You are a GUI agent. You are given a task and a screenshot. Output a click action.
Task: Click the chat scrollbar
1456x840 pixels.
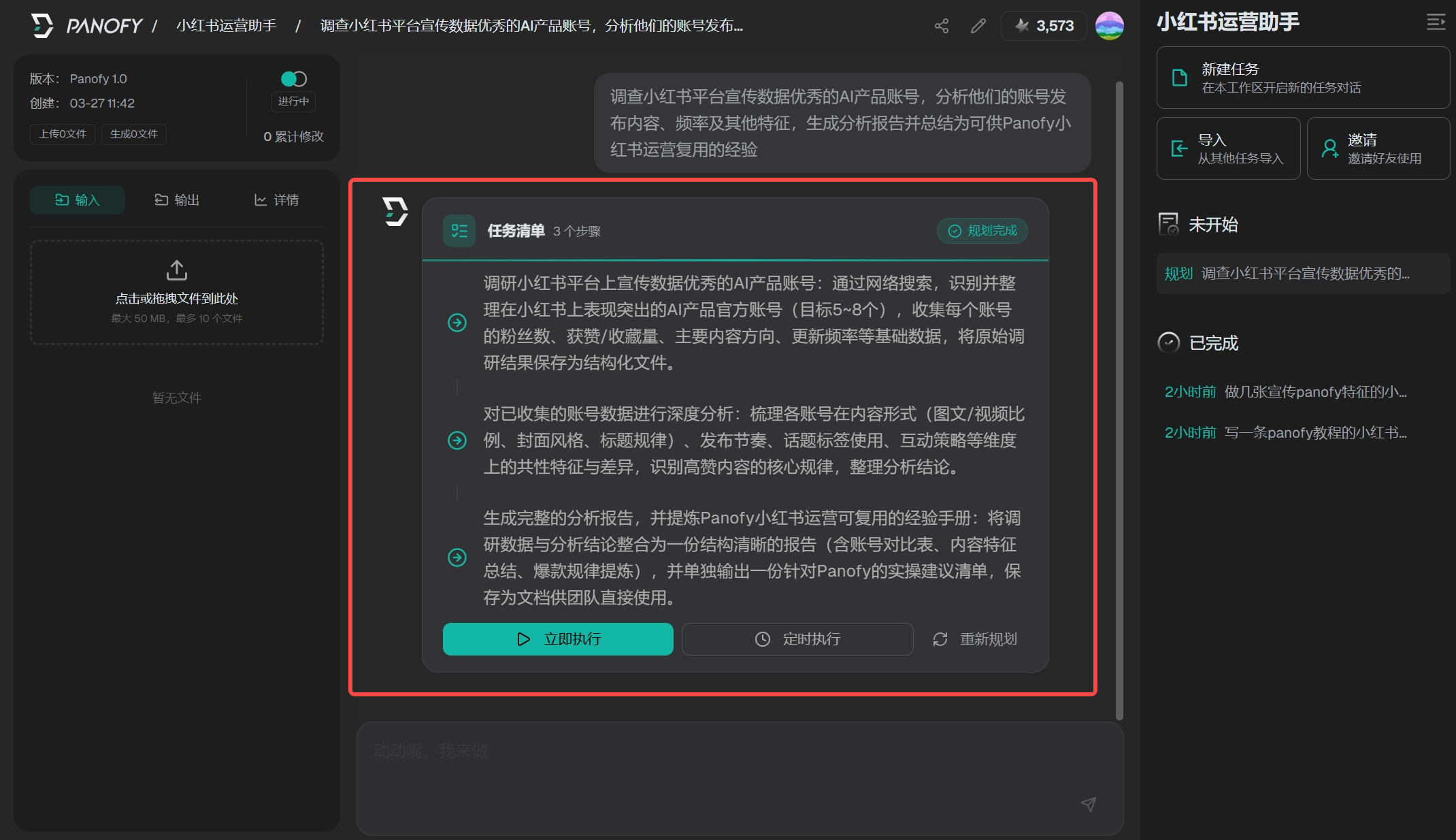coord(1119,401)
